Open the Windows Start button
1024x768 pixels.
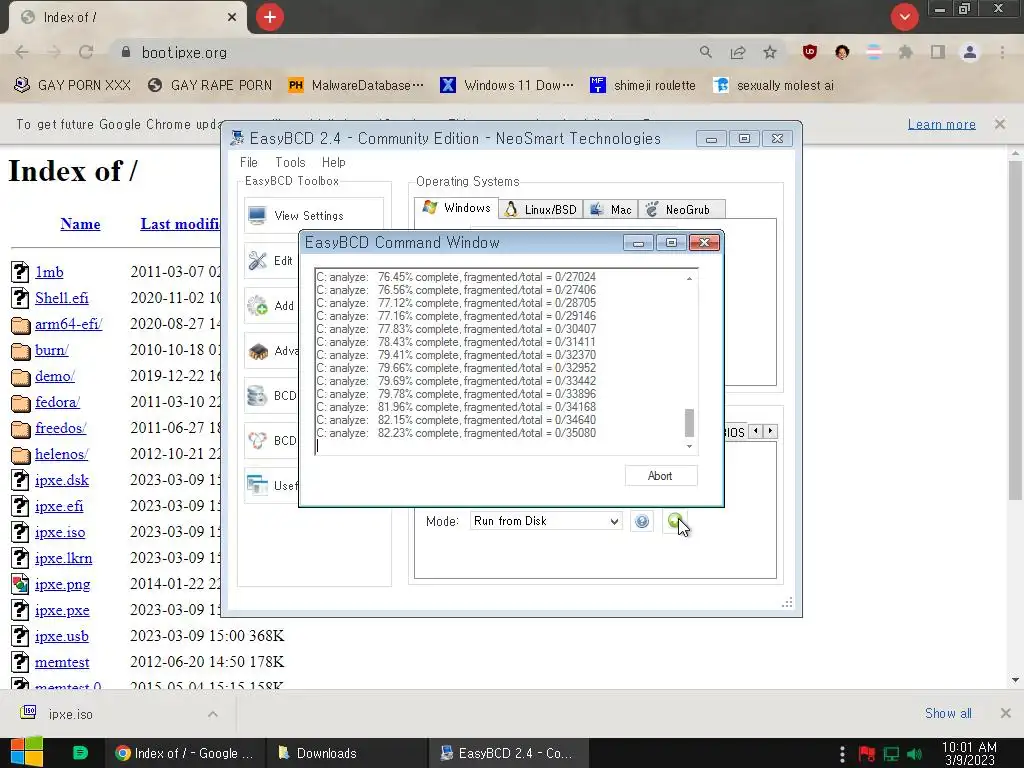pyautogui.click(x=27, y=753)
